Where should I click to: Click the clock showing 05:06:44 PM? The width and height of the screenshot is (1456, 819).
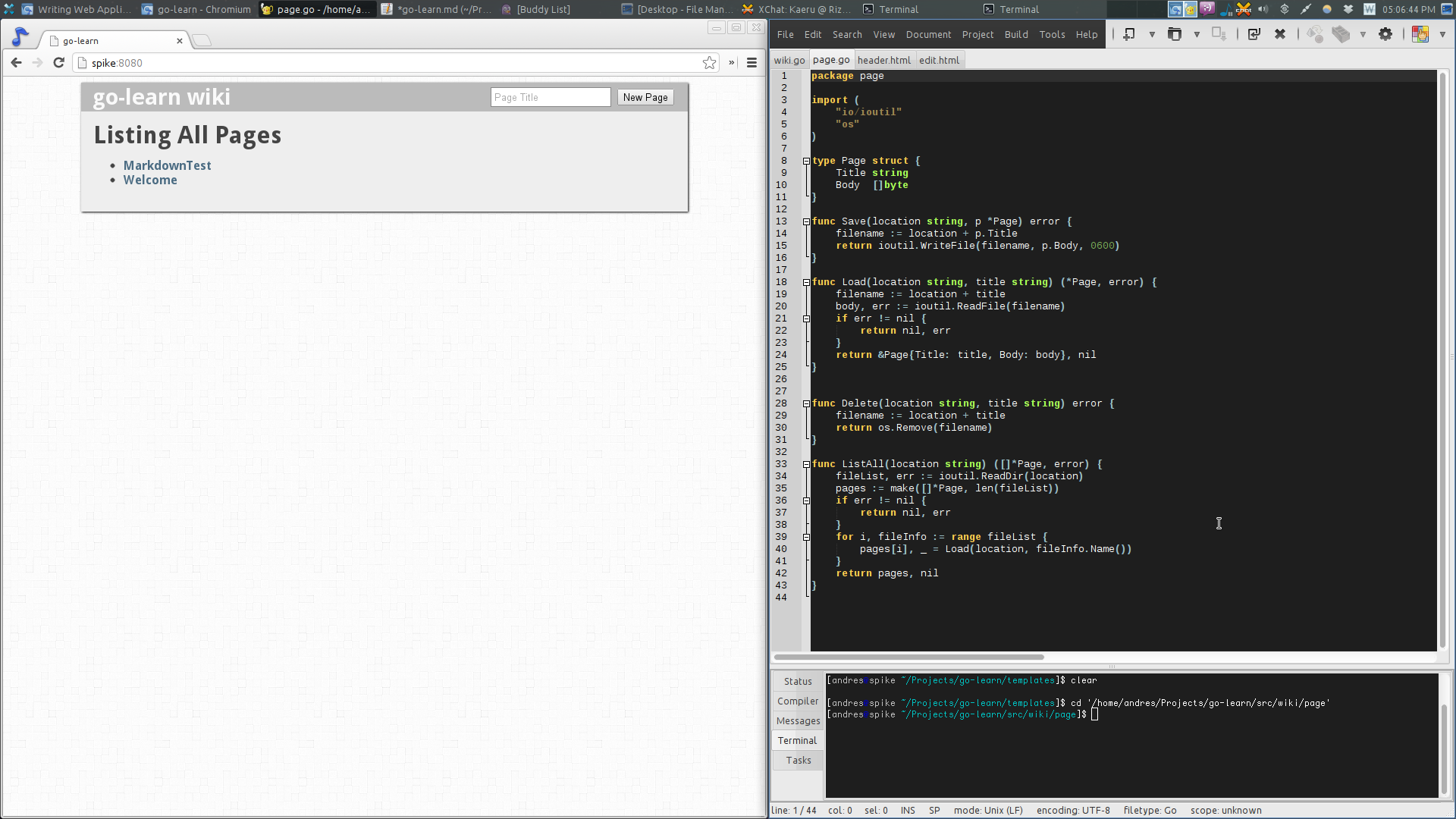click(x=1408, y=9)
